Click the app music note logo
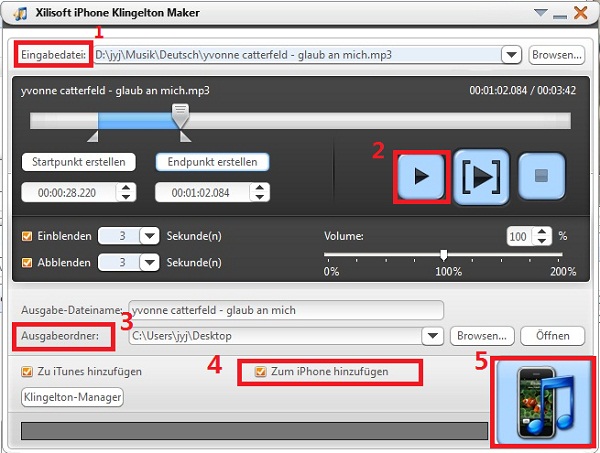Image resolution: width=600 pixels, height=453 pixels. pyautogui.click(x=20, y=13)
